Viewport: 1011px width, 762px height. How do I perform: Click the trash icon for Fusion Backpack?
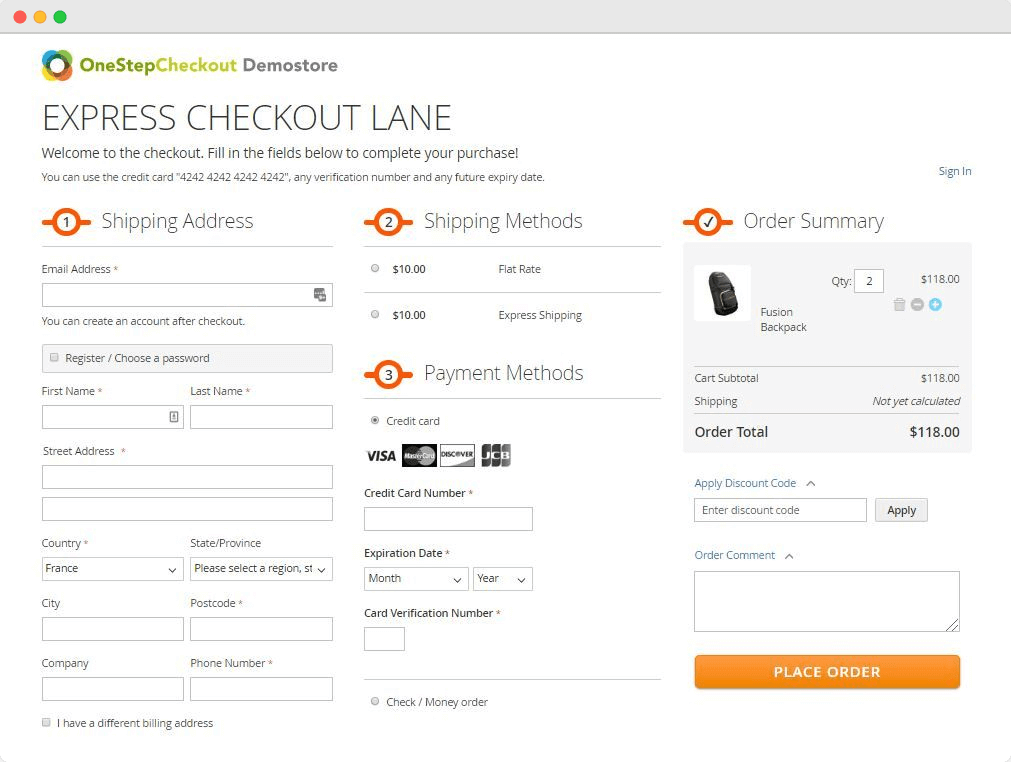point(899,304)
